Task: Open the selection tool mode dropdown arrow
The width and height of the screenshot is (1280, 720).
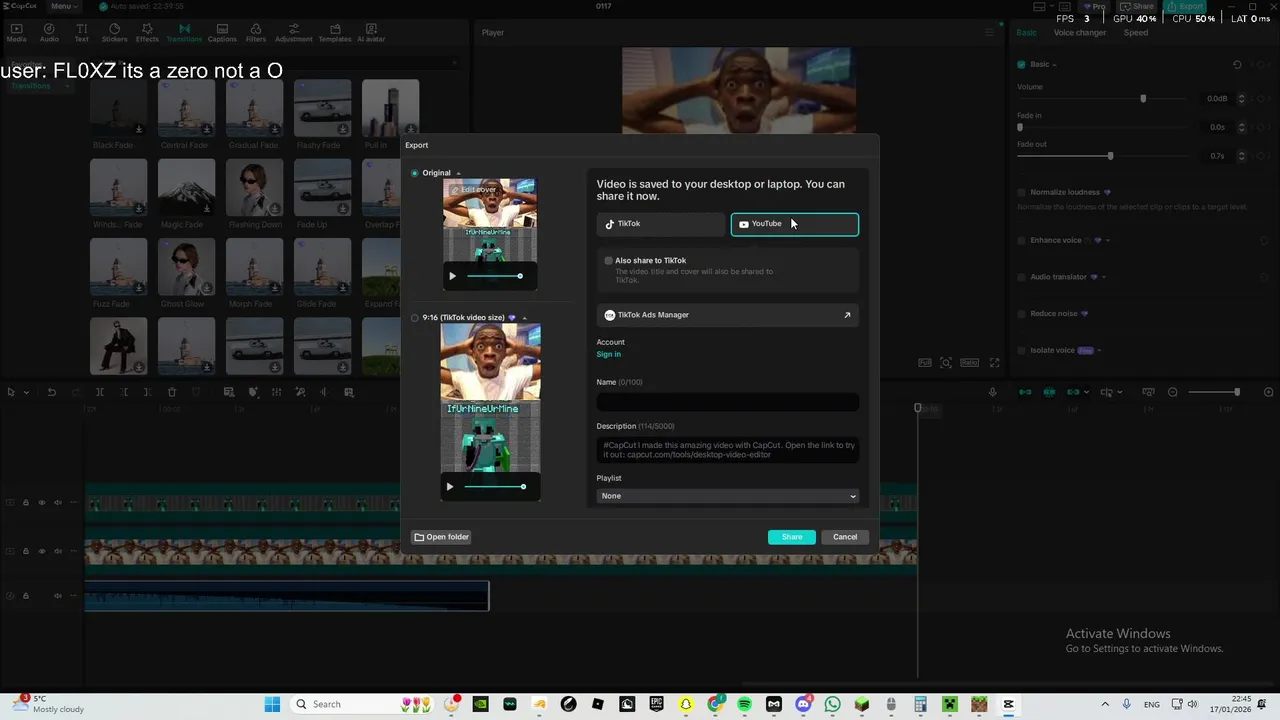Action: (x=26, y=392)
